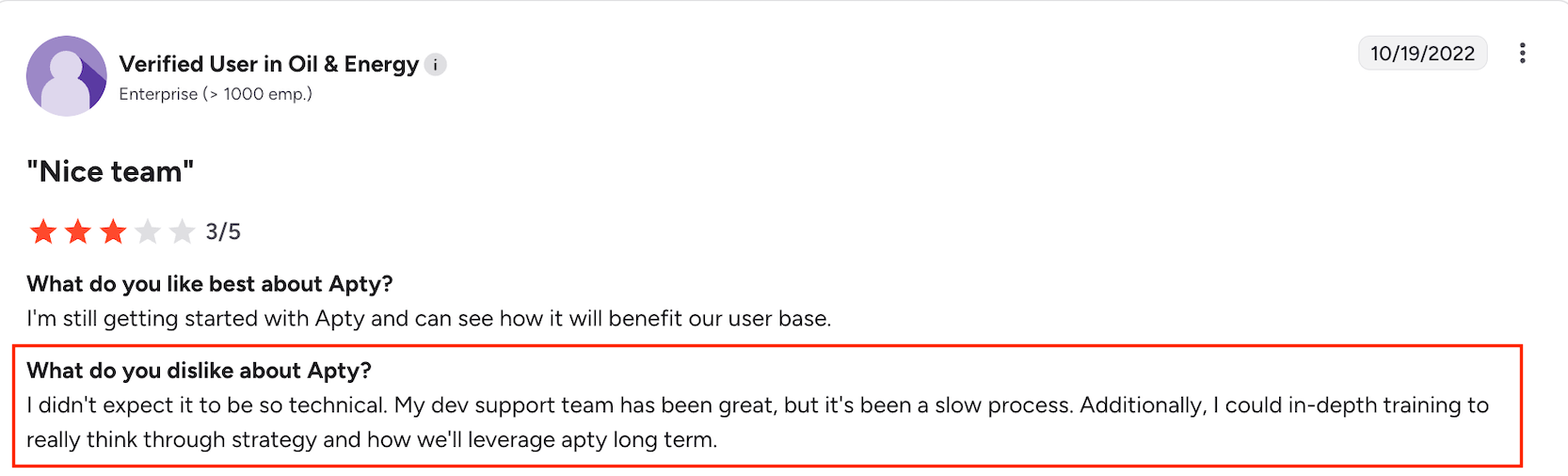Click the "I'm still getting started with Apty" answer
The width and height of the screenshot is (1568, 476).
[428, 319]
